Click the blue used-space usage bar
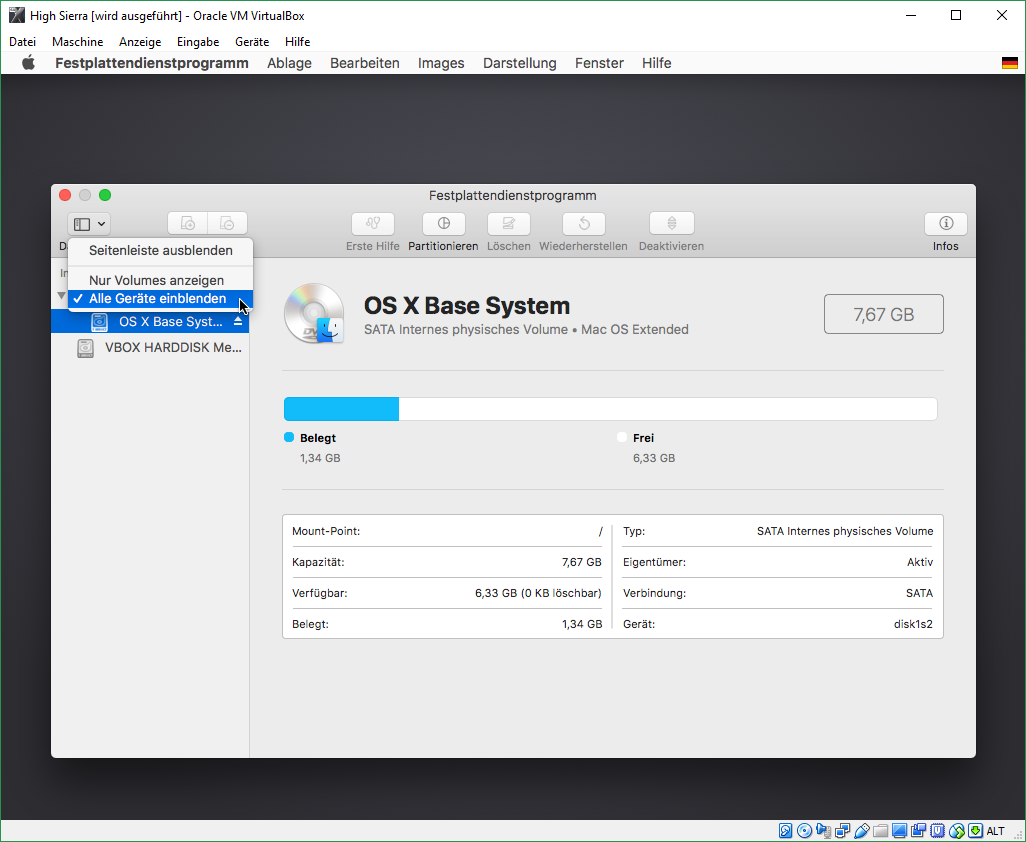Screen dimensions: 1026x842 coord(341,409)
